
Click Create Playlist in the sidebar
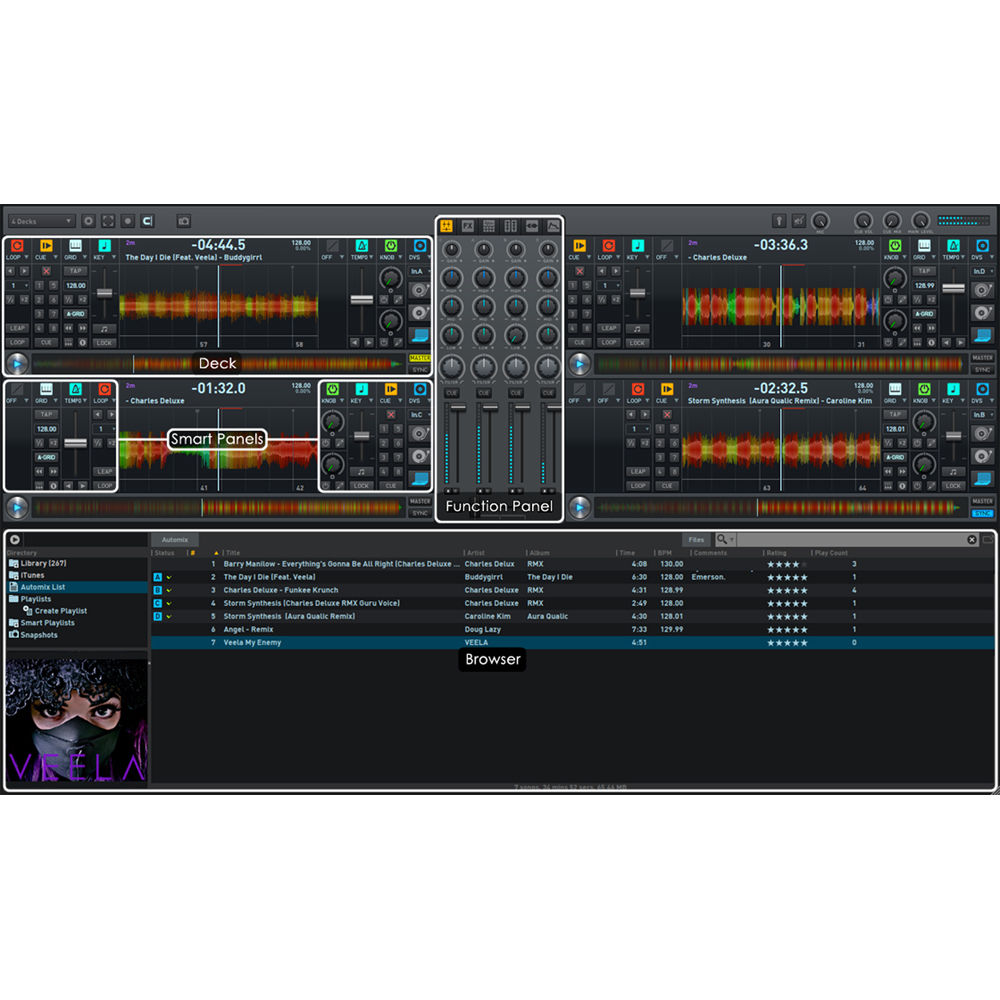pyautogui.click(x=58, y=611)
